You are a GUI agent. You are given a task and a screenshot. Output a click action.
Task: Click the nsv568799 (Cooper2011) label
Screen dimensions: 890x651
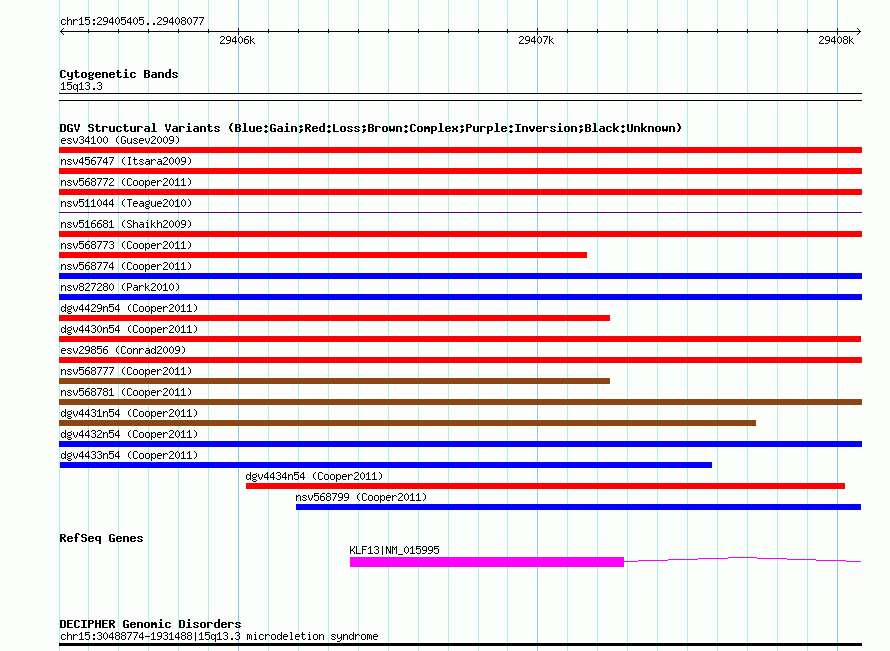click(361, 497)
